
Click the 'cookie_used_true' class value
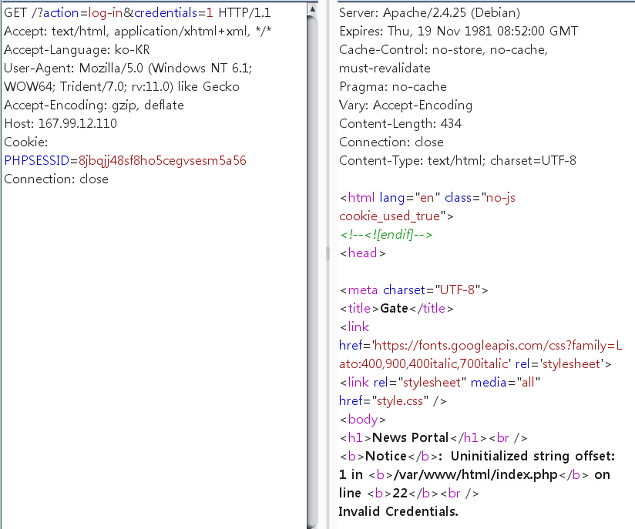click(x=390, y=216)
